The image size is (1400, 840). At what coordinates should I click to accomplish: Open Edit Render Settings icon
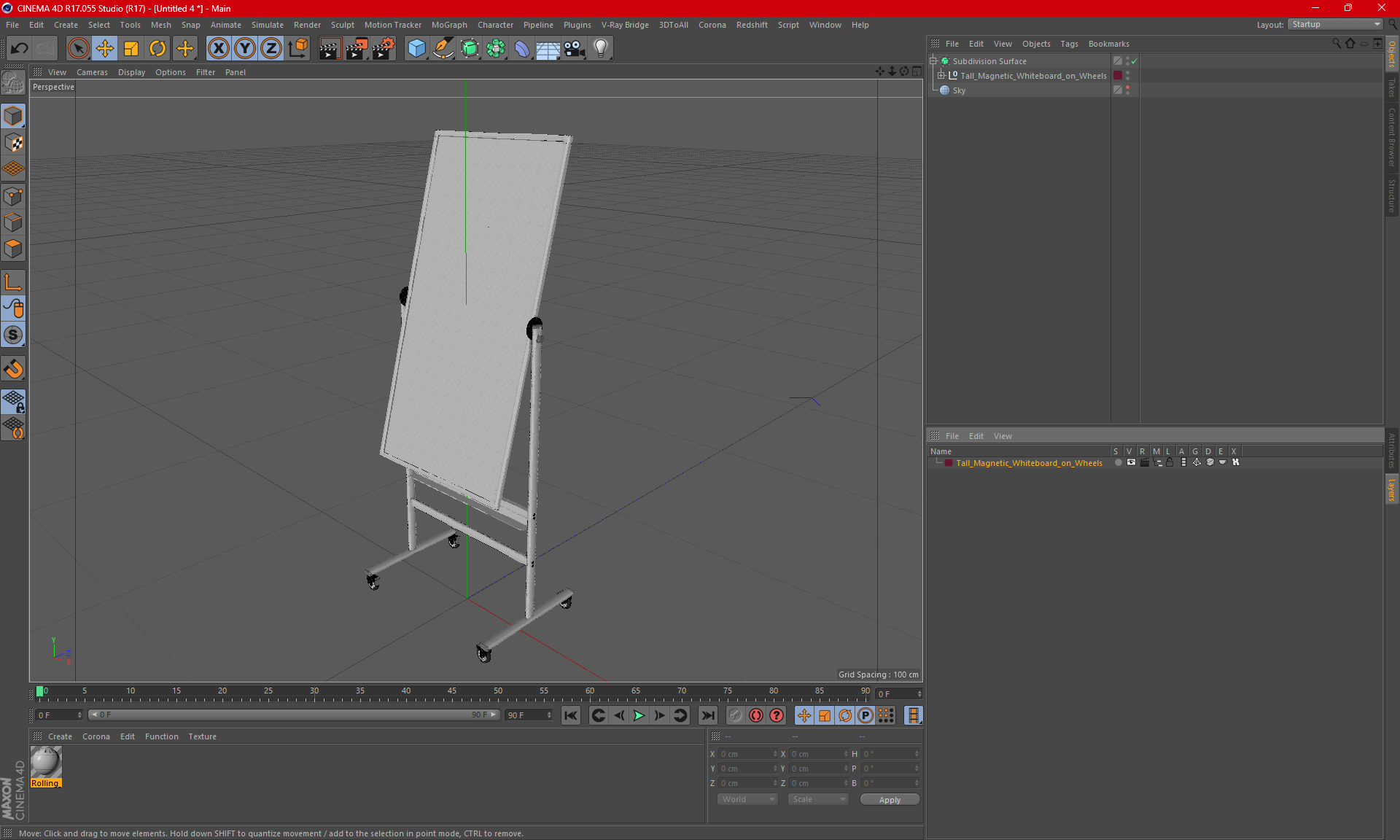[384, 48]
